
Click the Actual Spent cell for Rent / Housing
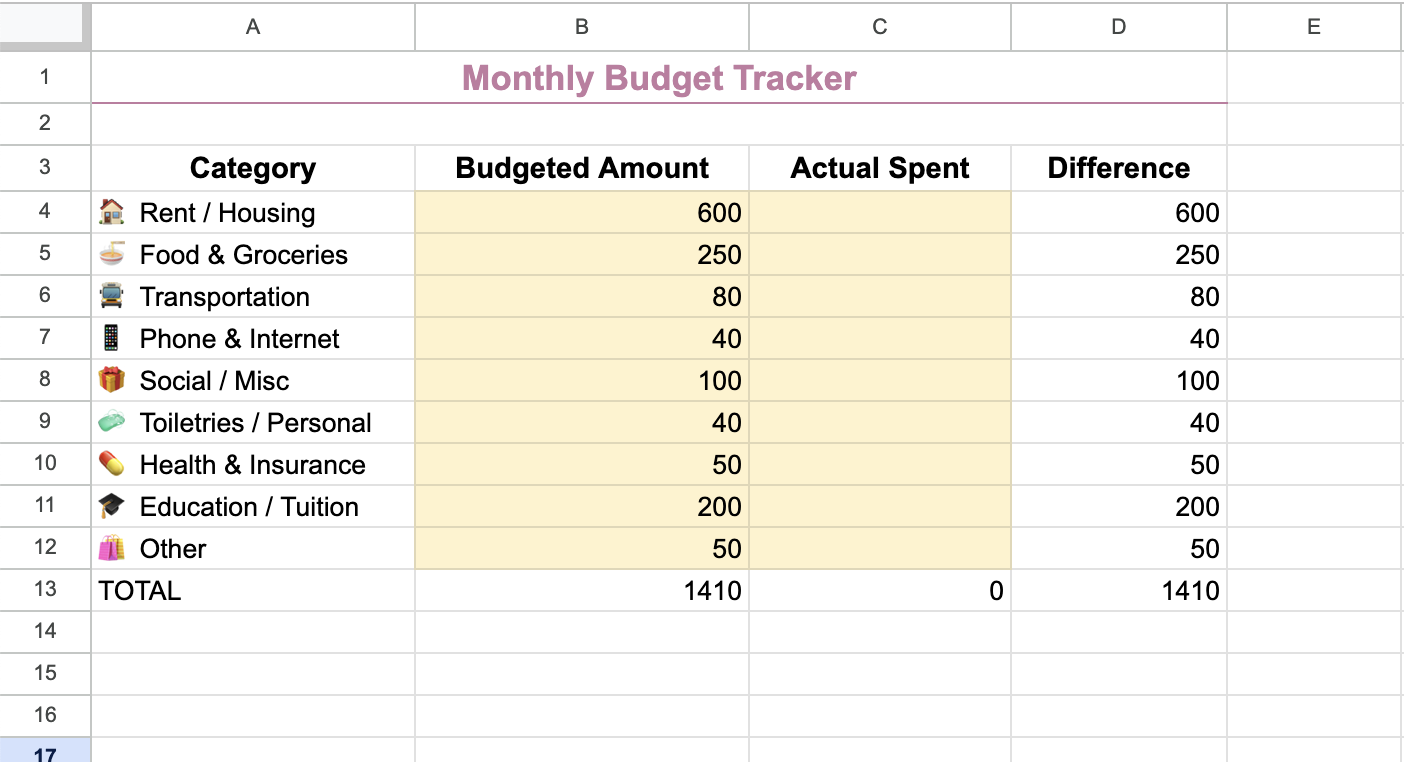879,212
